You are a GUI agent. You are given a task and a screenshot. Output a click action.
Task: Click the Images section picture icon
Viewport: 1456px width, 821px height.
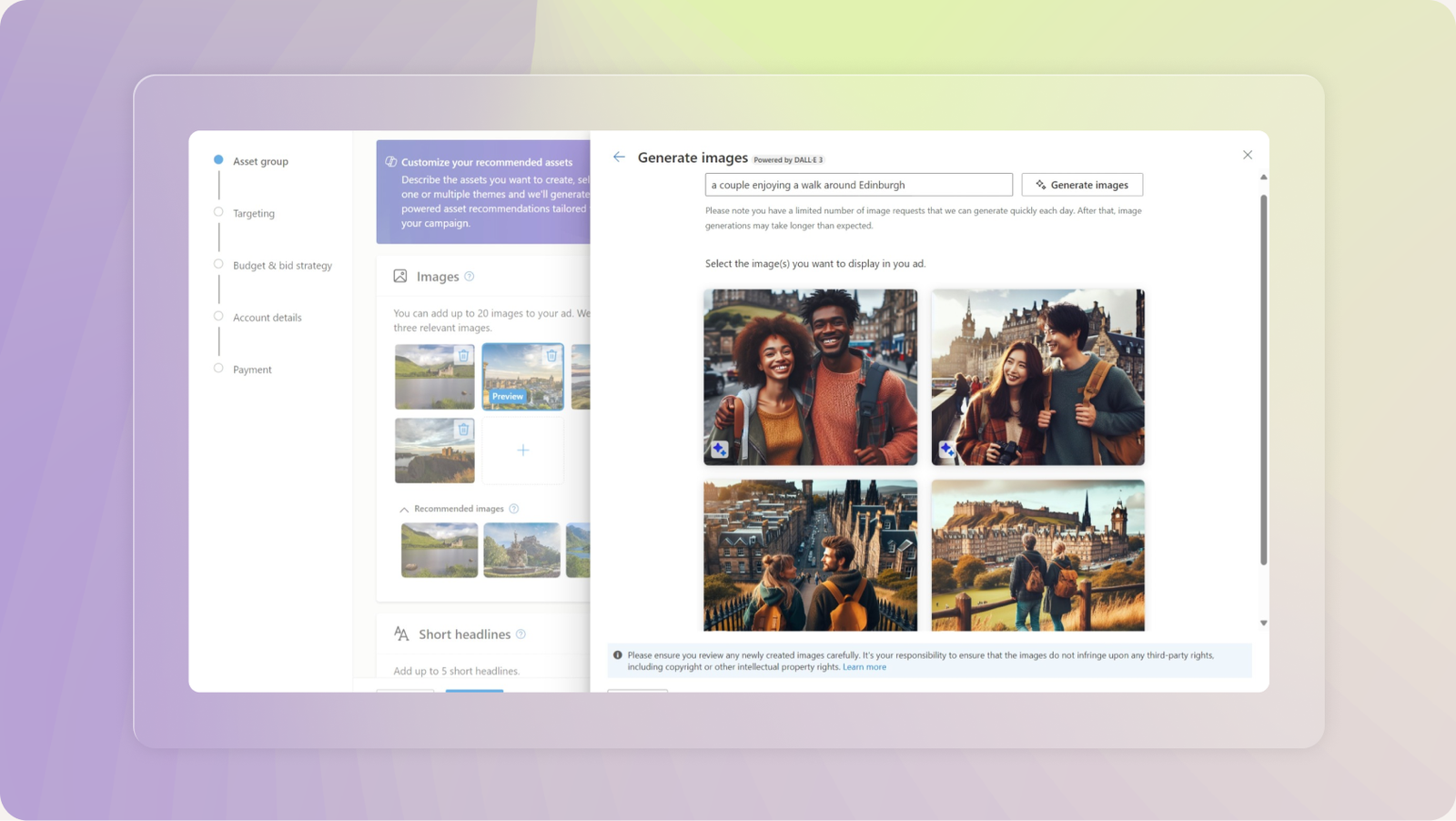point(400,275)
